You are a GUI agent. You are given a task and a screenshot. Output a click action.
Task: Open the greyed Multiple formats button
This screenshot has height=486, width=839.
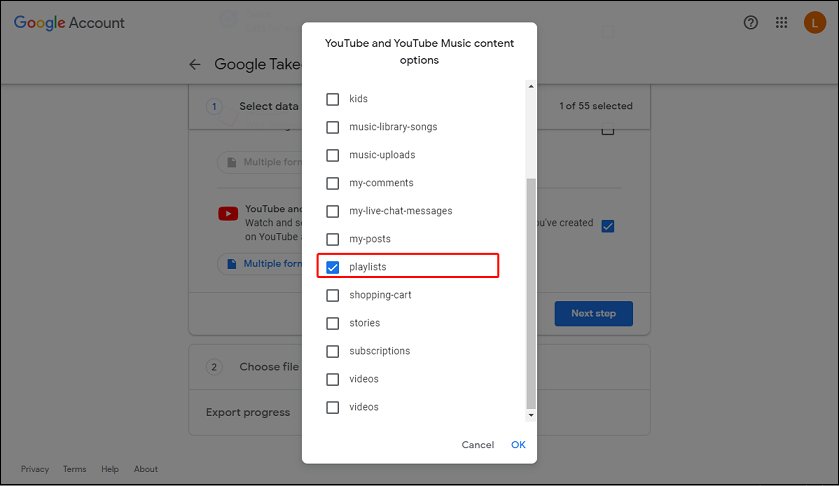[x=261, y=162]
